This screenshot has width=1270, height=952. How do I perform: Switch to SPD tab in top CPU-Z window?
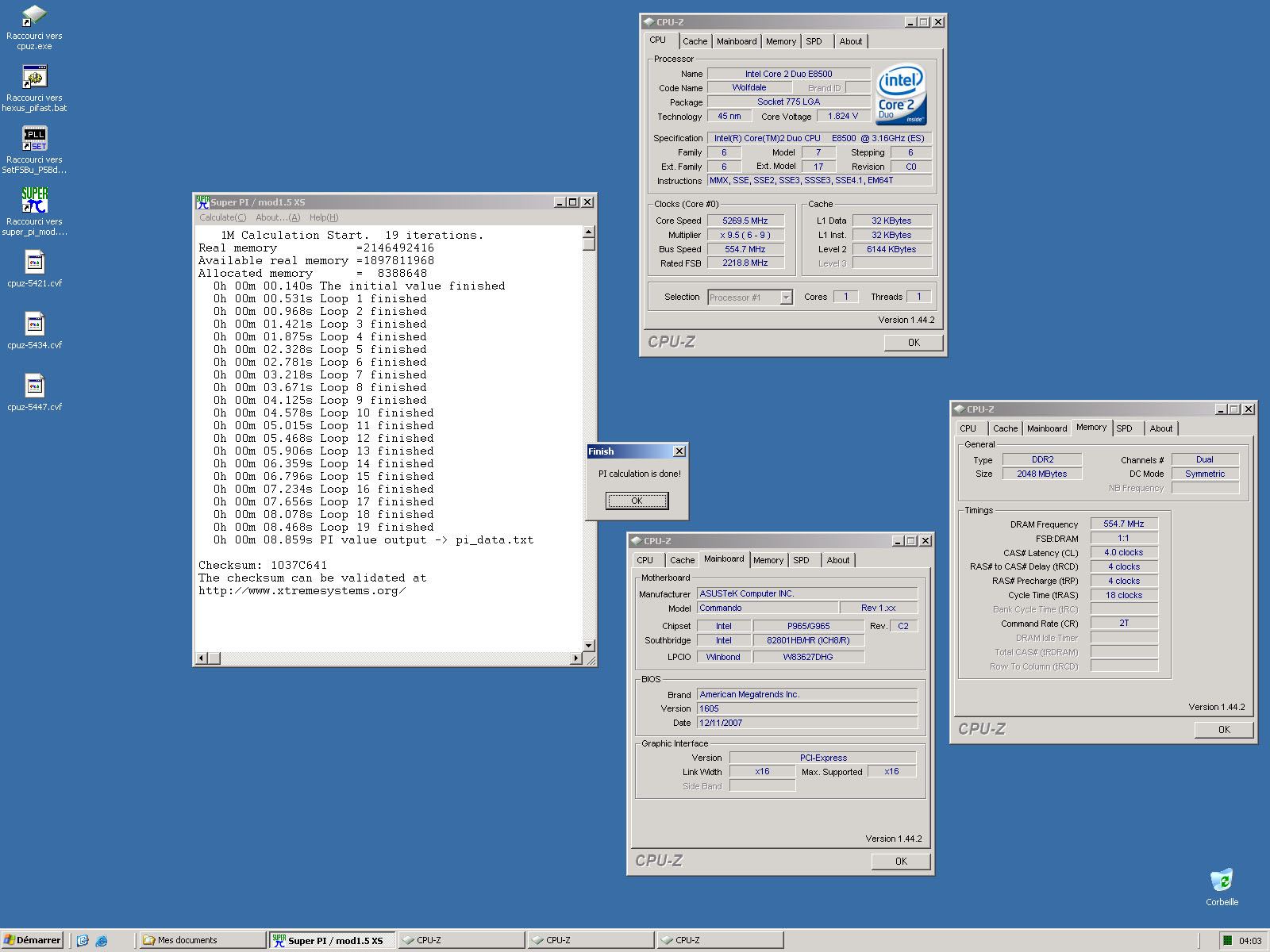[814, 41]
